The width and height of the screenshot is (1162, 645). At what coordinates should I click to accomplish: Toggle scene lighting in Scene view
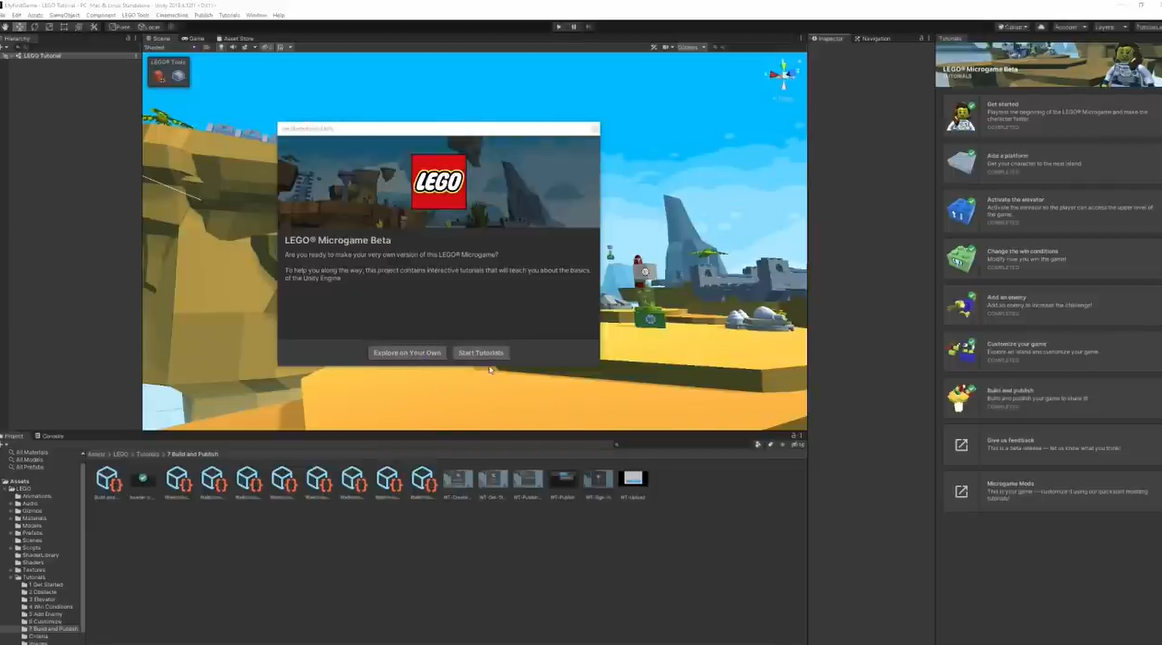[x=221, y=47]
